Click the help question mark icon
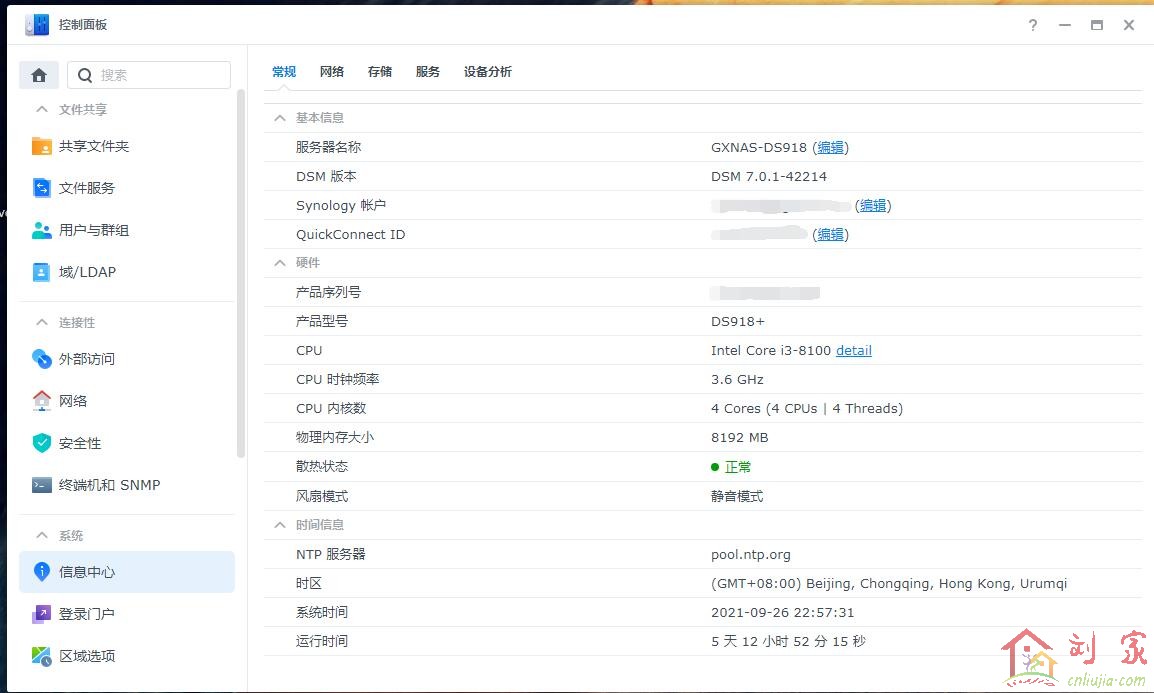Viewport: 1154px width, 693px height. pos(1033,25)
